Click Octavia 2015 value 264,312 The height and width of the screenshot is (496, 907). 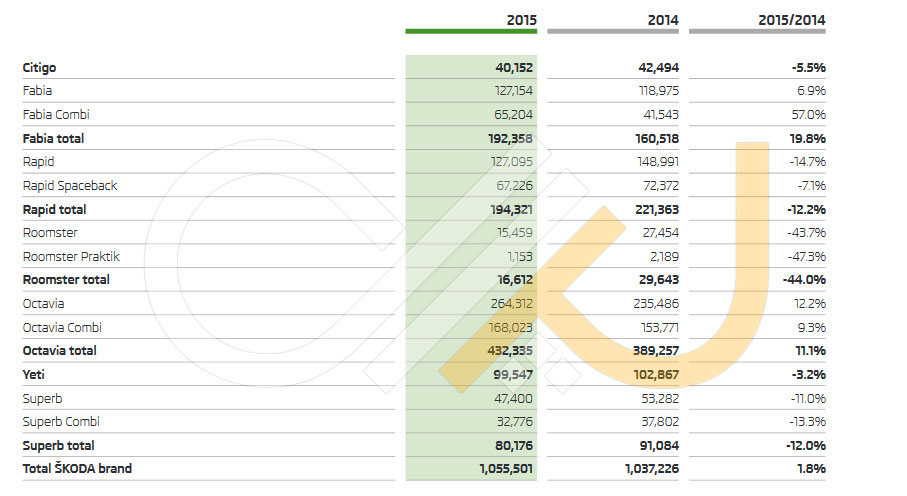tap(511, 304)
